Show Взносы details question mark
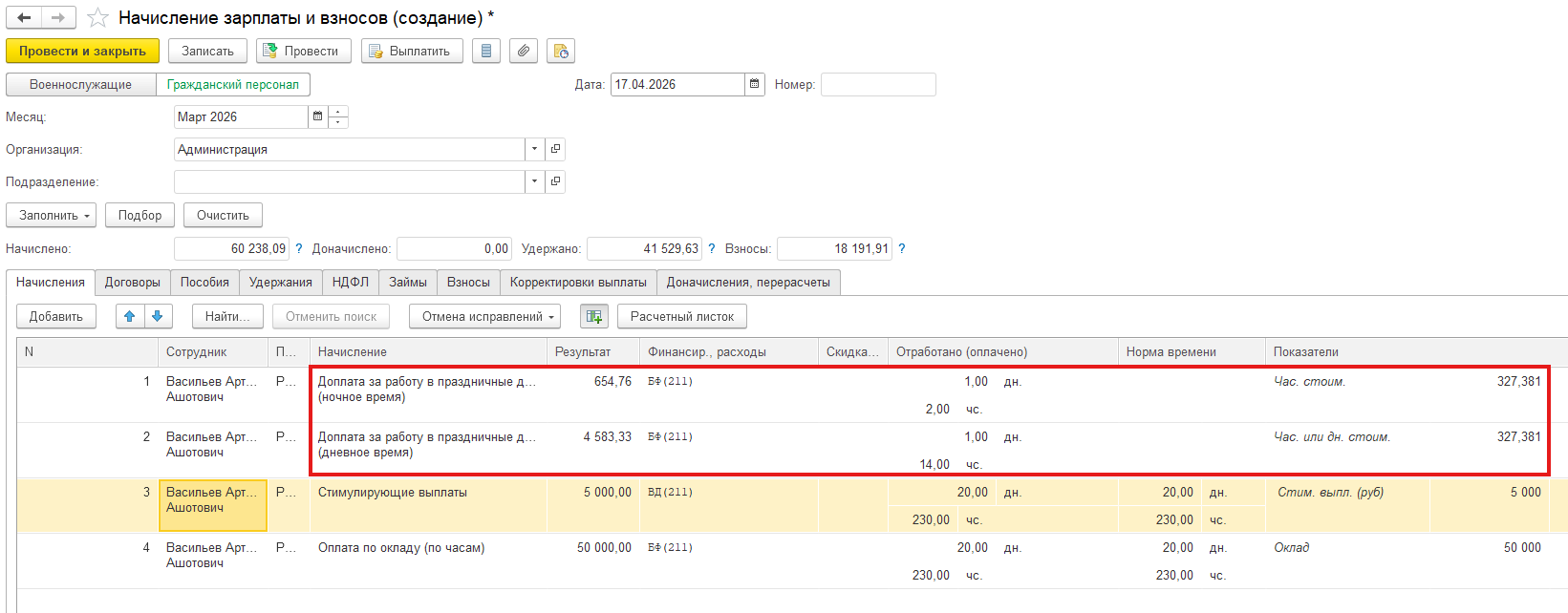The width and height of the screenshot is (1568, 613). (902, 248)
